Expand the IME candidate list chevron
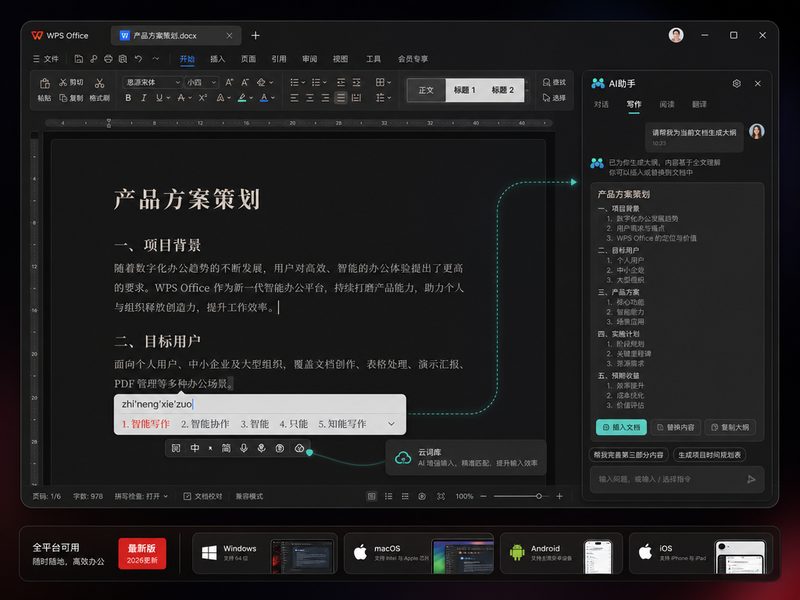Screen dimensions: 800x600 point(391,424)
